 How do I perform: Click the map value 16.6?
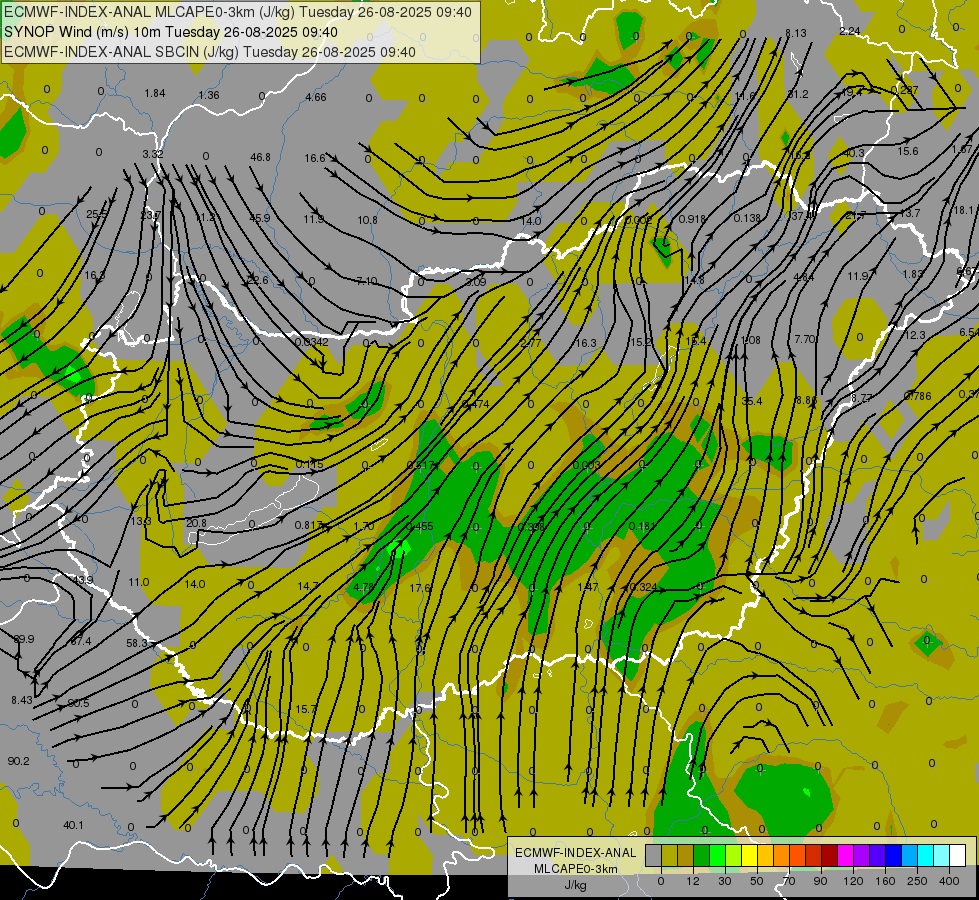pyautogui.click(x=315, y=158)
